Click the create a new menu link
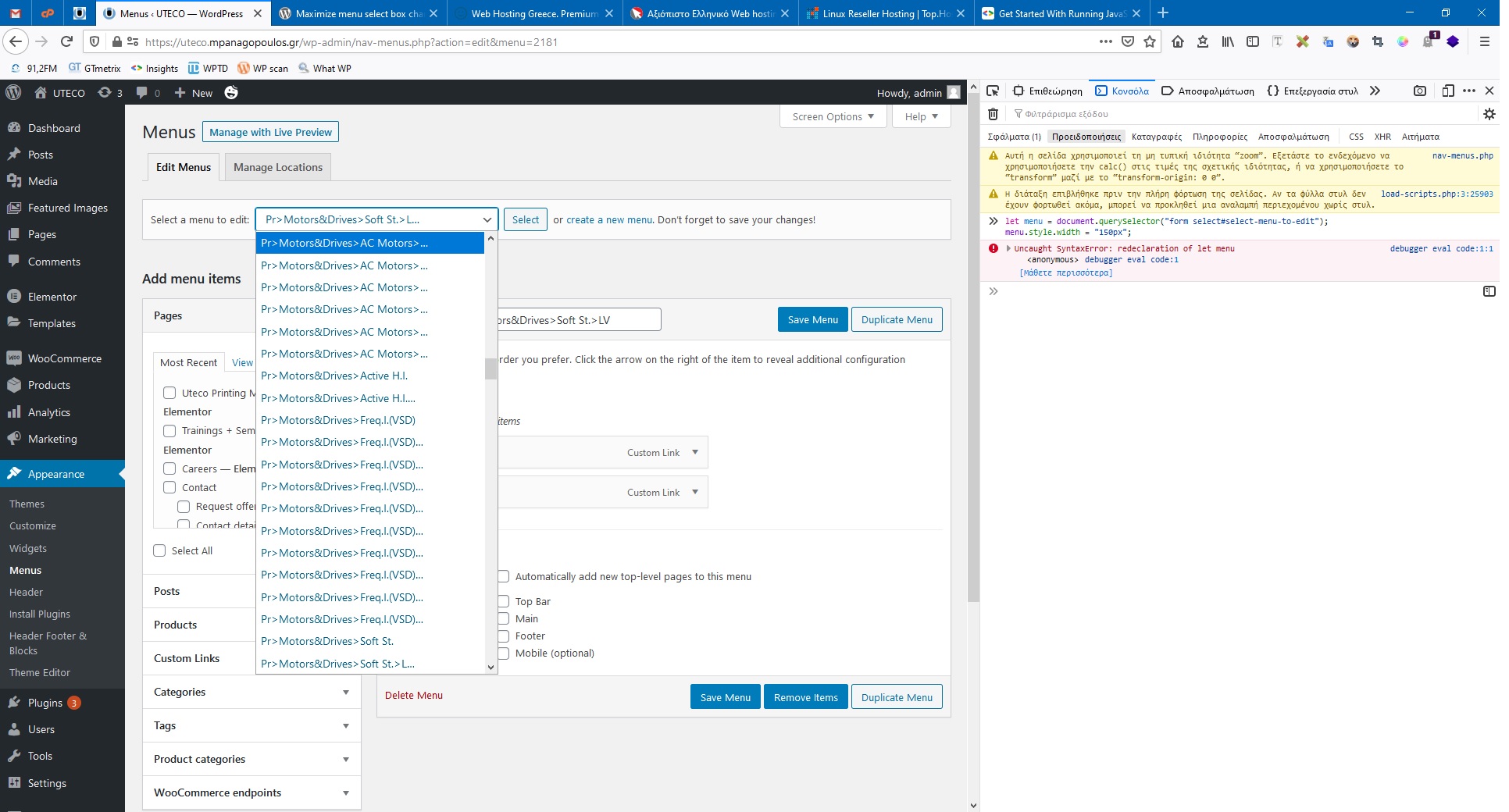The height and width of the screenshot is (812, 1509). [609, 220]
